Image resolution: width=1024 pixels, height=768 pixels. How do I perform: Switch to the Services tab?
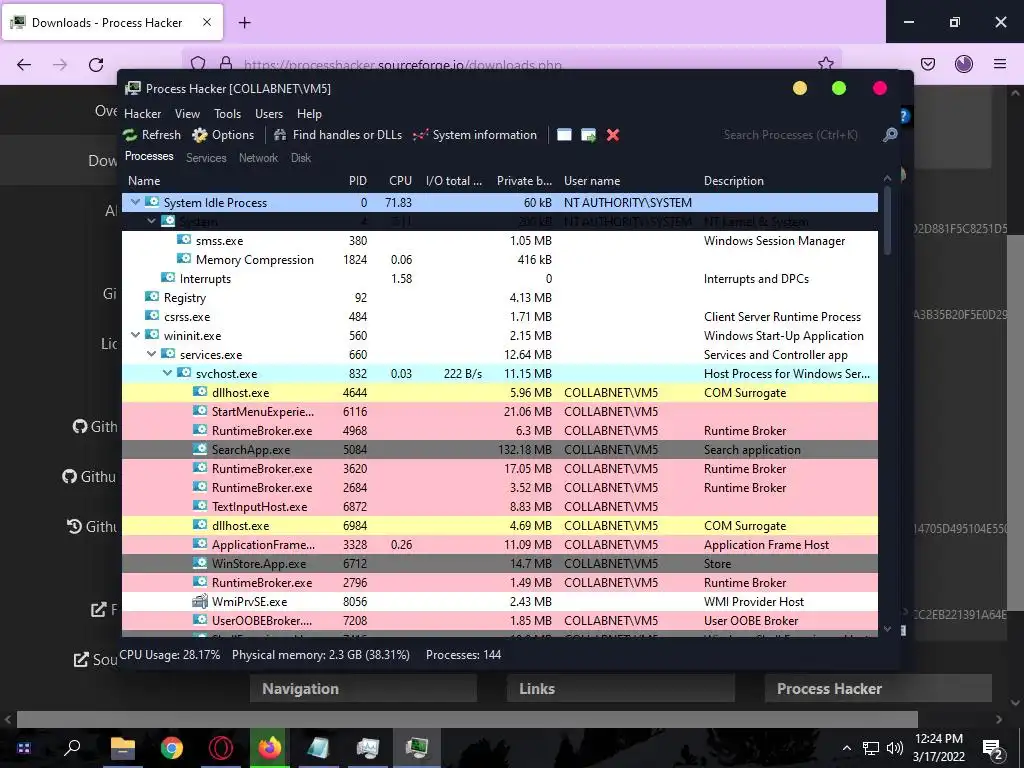206,157
